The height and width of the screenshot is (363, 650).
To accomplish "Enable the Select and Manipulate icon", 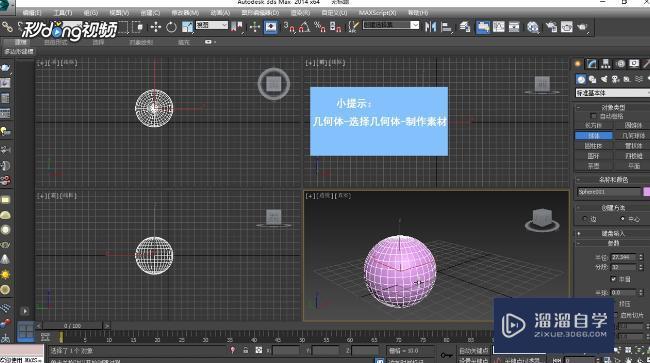I will click(255, 27).
